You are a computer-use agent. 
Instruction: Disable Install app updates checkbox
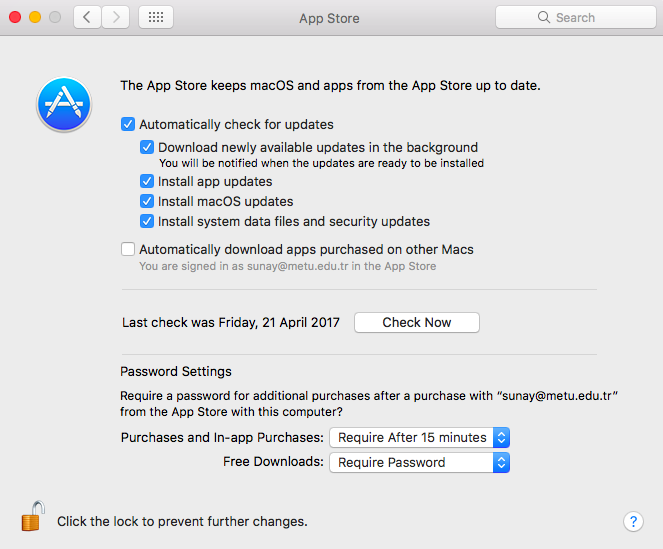pyautogui.click(x=147, y=181)
